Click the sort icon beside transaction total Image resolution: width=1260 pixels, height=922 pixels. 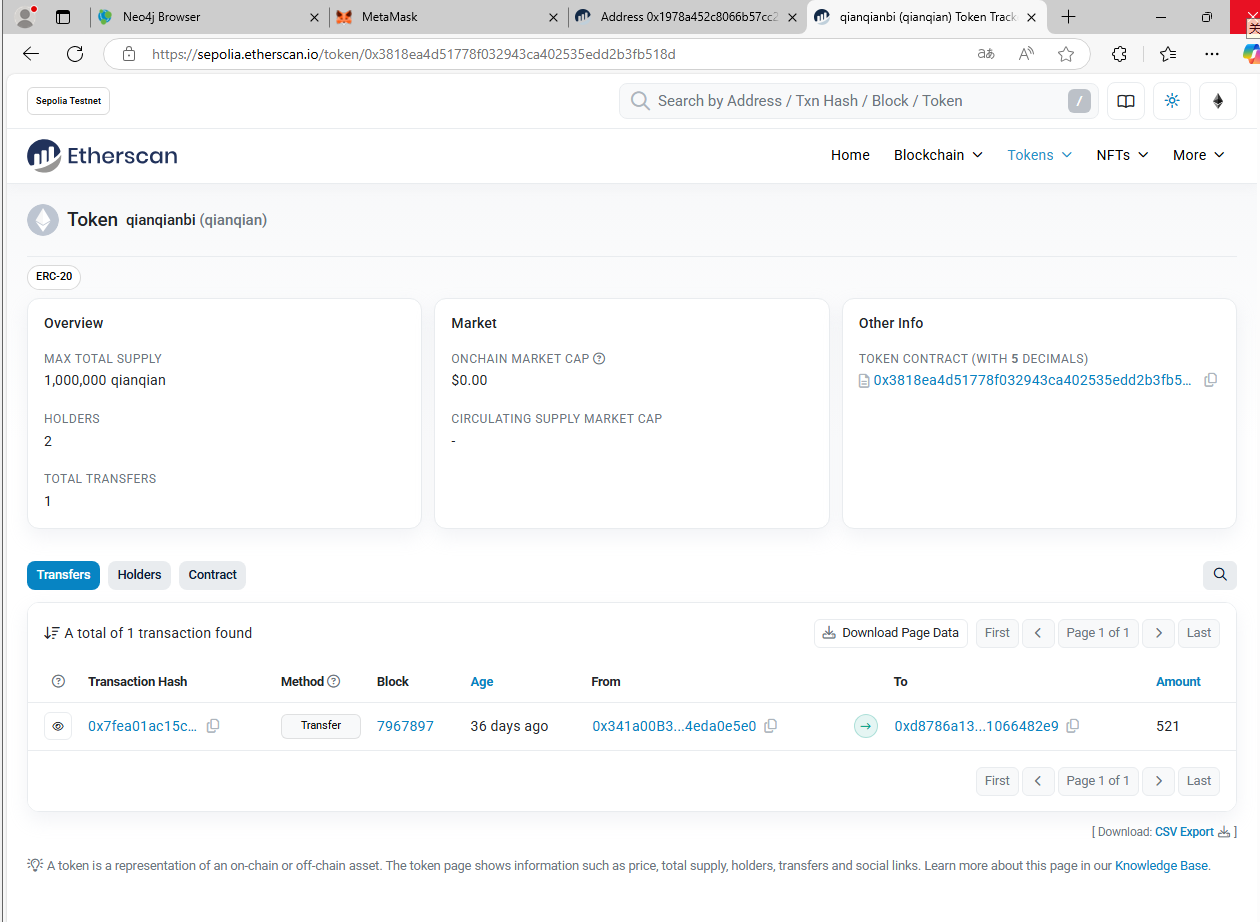pos(52,633)
